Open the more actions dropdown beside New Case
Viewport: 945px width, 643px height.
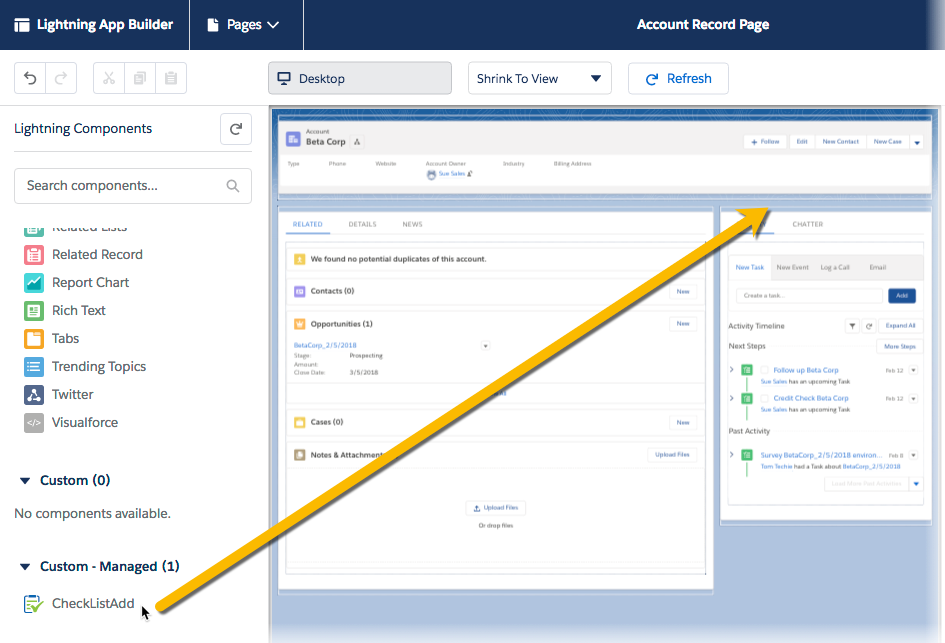(x=917, y=143)
